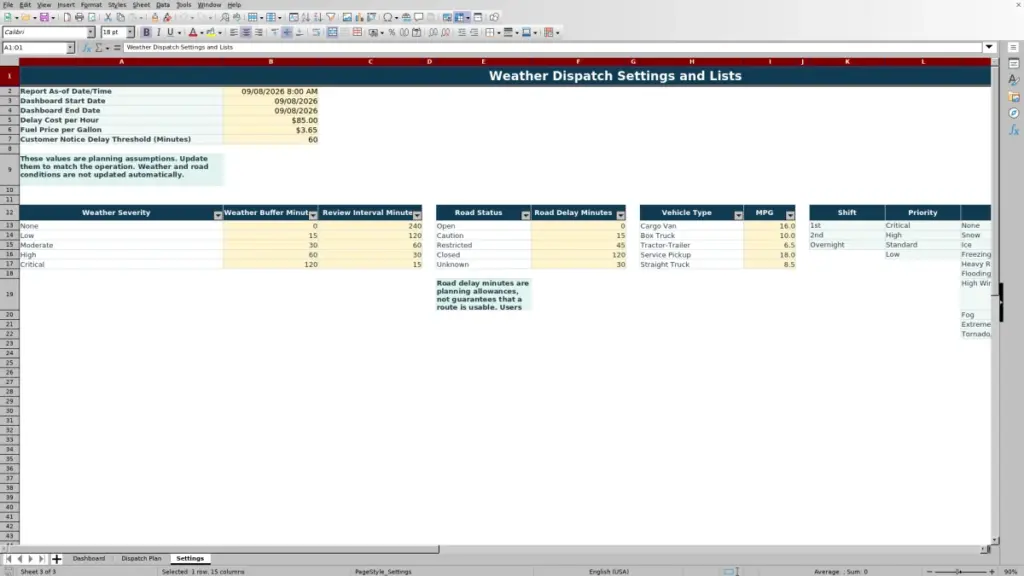
Task: Open sidebar Gallery icon
Action: (1014, 97)
